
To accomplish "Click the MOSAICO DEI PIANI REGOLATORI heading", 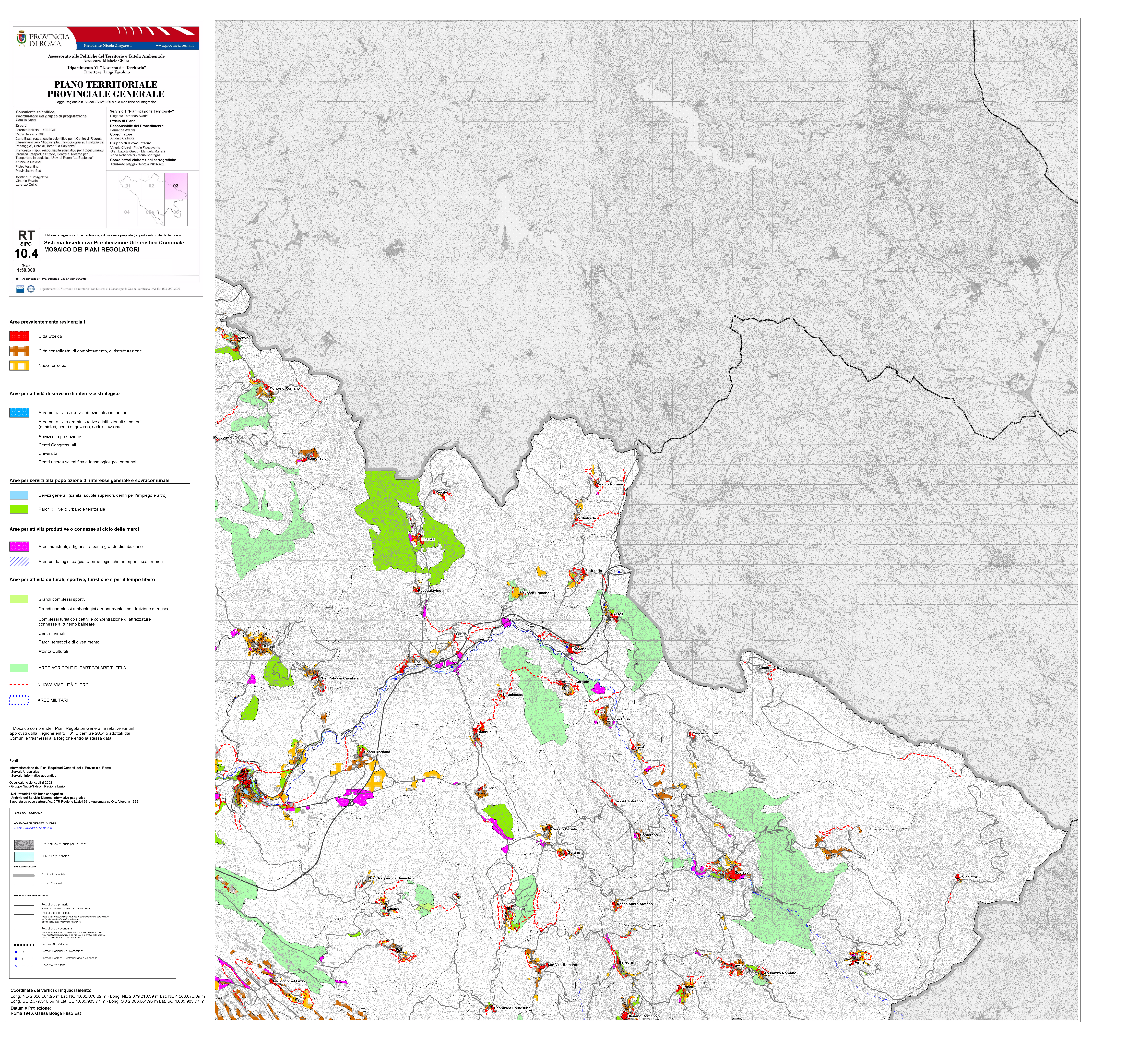I will pos(92,250).
